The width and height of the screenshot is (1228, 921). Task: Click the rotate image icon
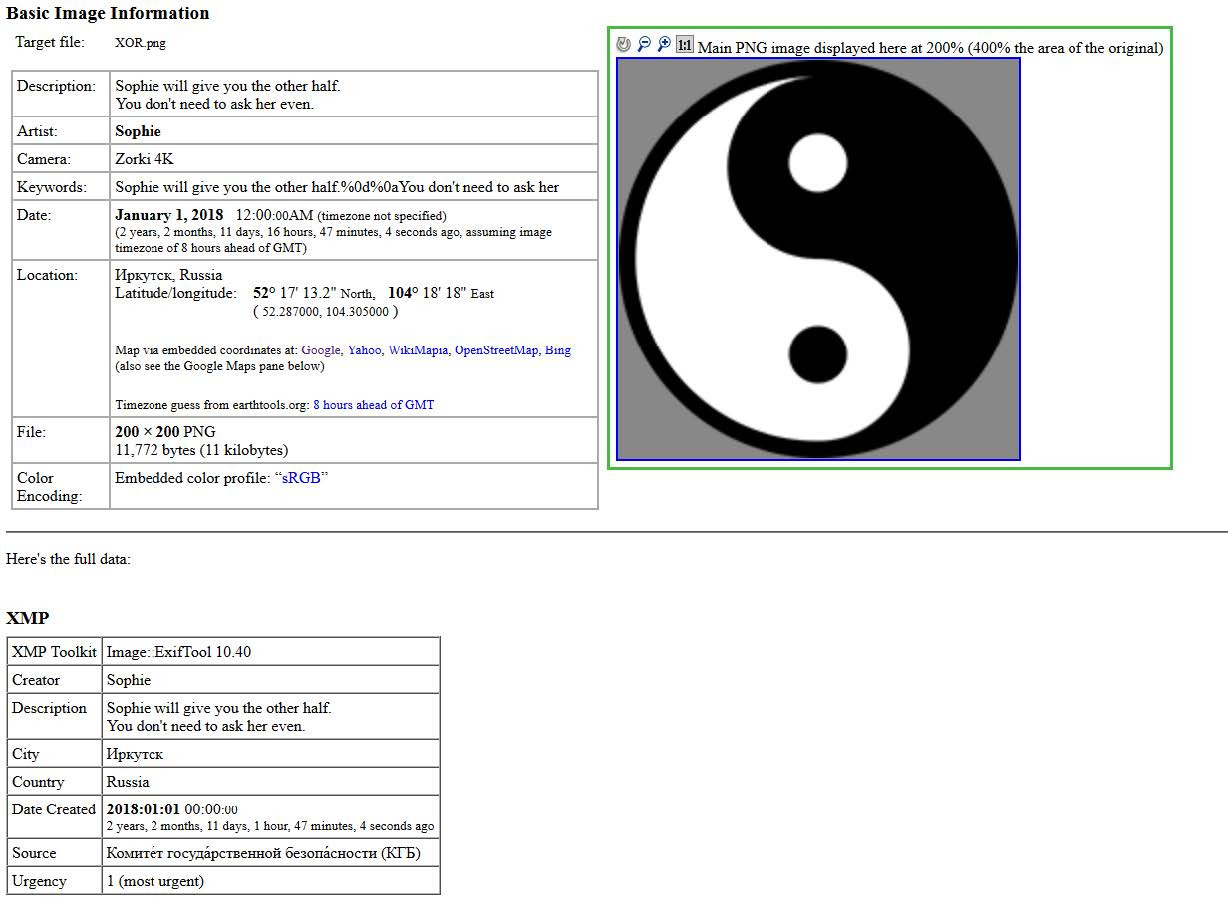click(624, 45)
